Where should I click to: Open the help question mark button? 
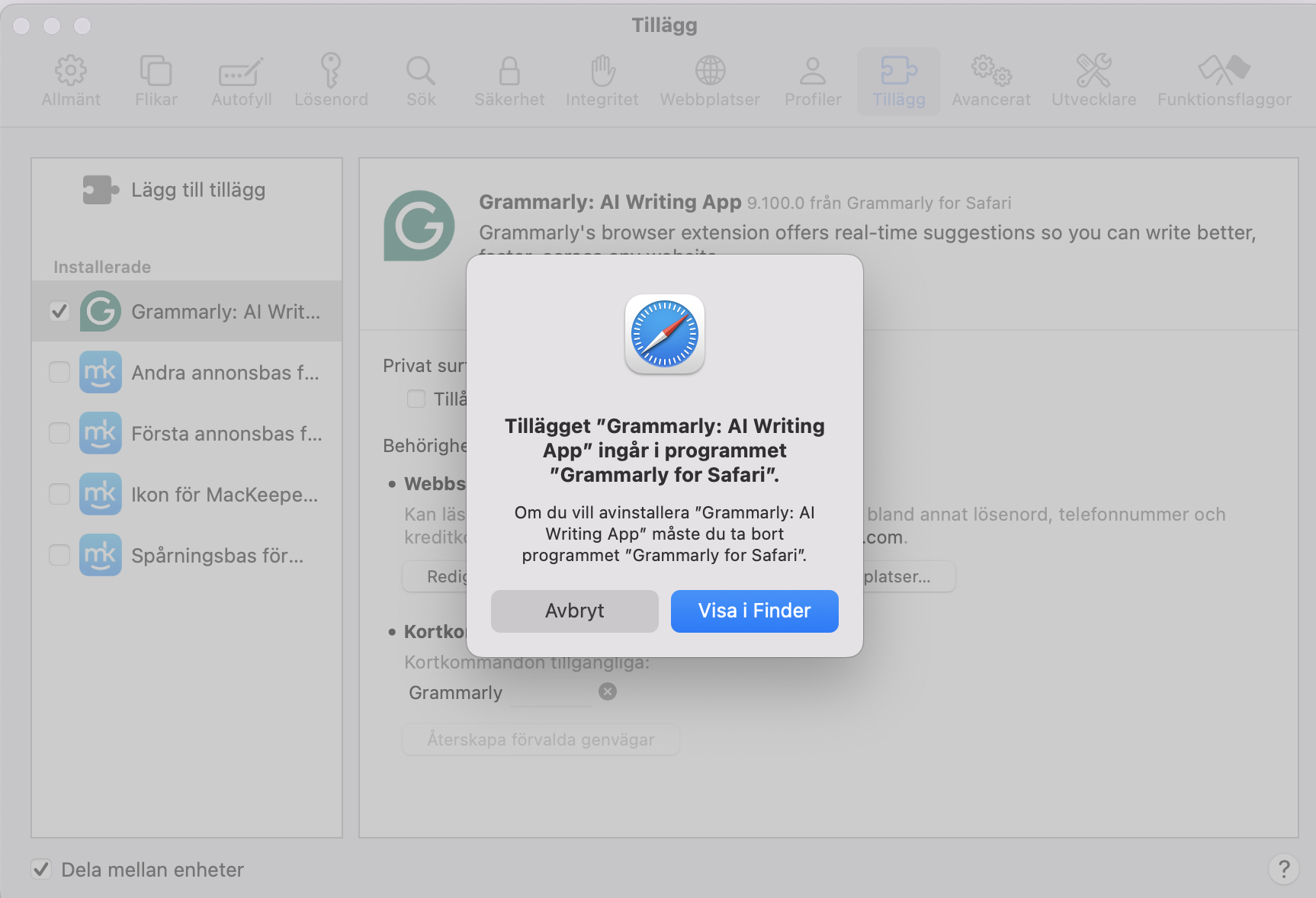pyautogui.click(x=1284, y=869)
